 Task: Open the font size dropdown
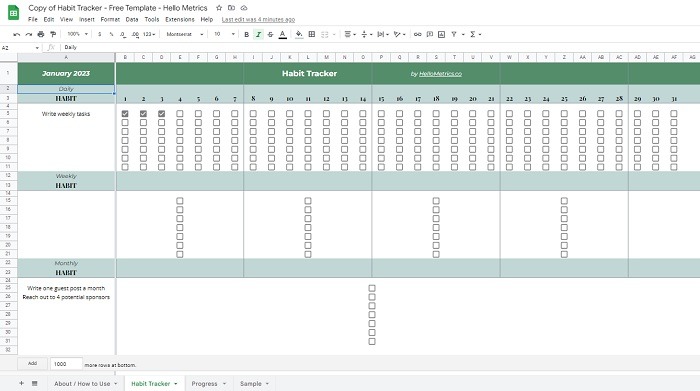(x=224, y=34)
